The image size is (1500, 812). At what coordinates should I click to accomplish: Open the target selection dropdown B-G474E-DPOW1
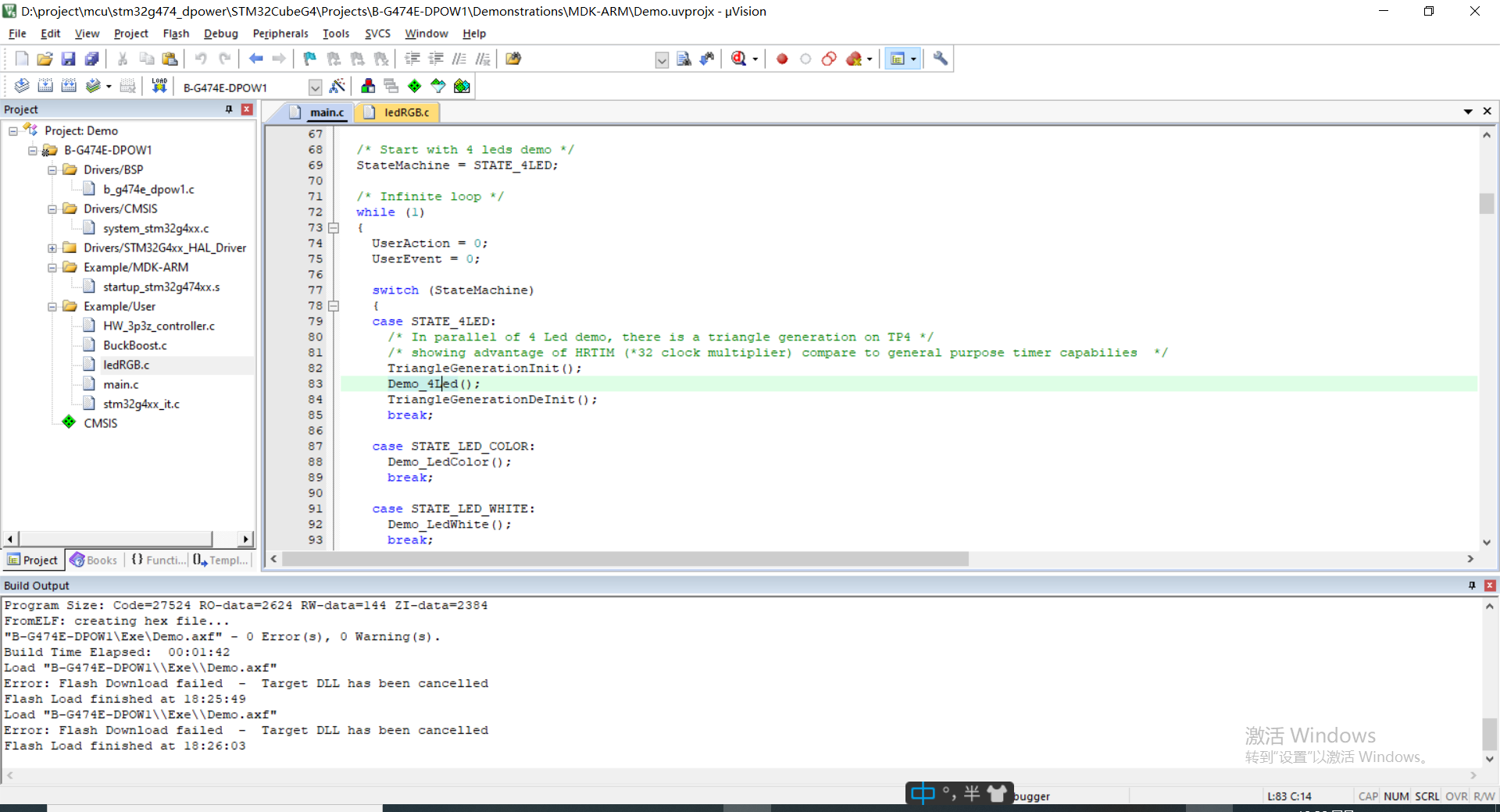coord(315,87)
